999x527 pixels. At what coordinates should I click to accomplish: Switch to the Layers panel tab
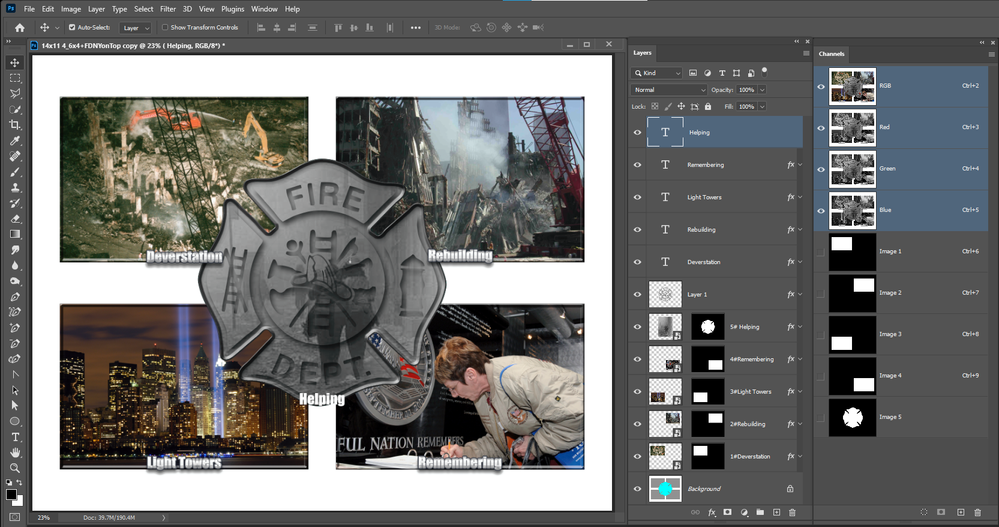pyautogui.click(x=642, y=53)
